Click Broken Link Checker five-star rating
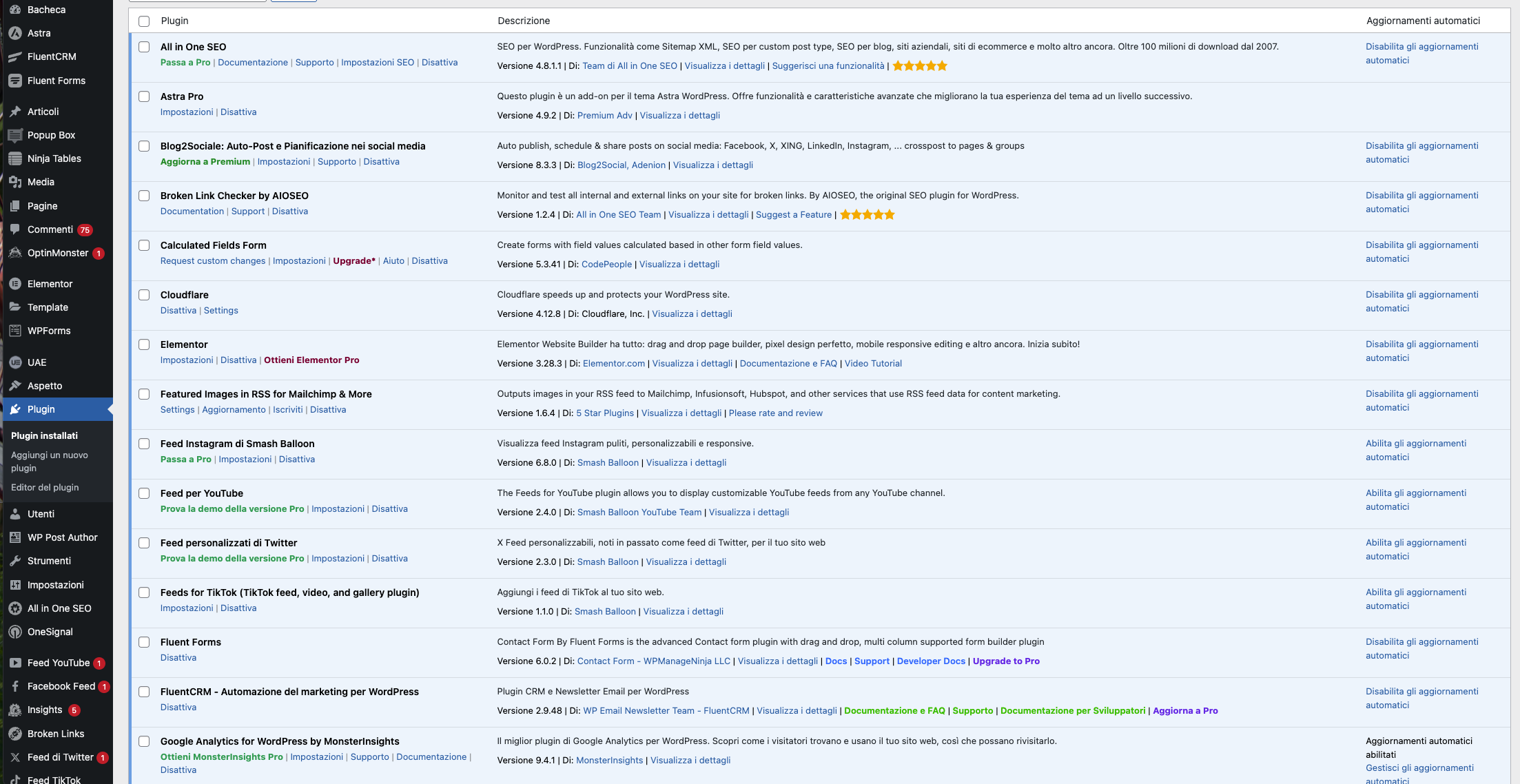 (867, 214)
